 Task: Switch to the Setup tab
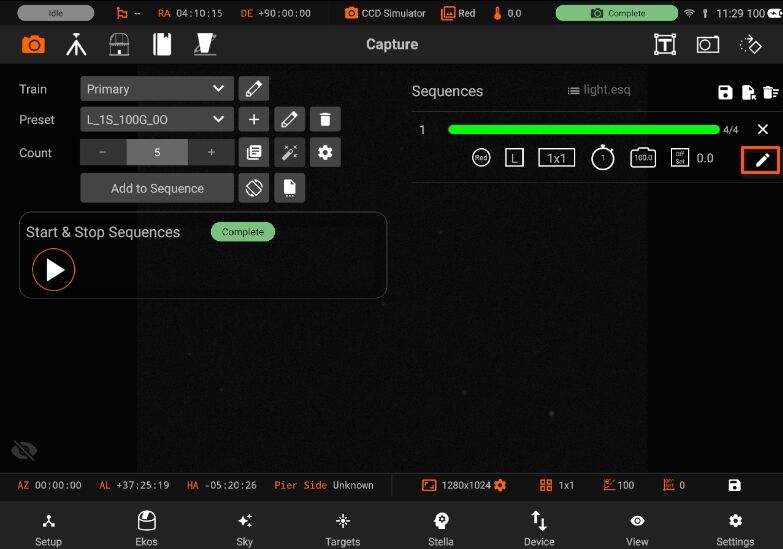pos(48,530)
